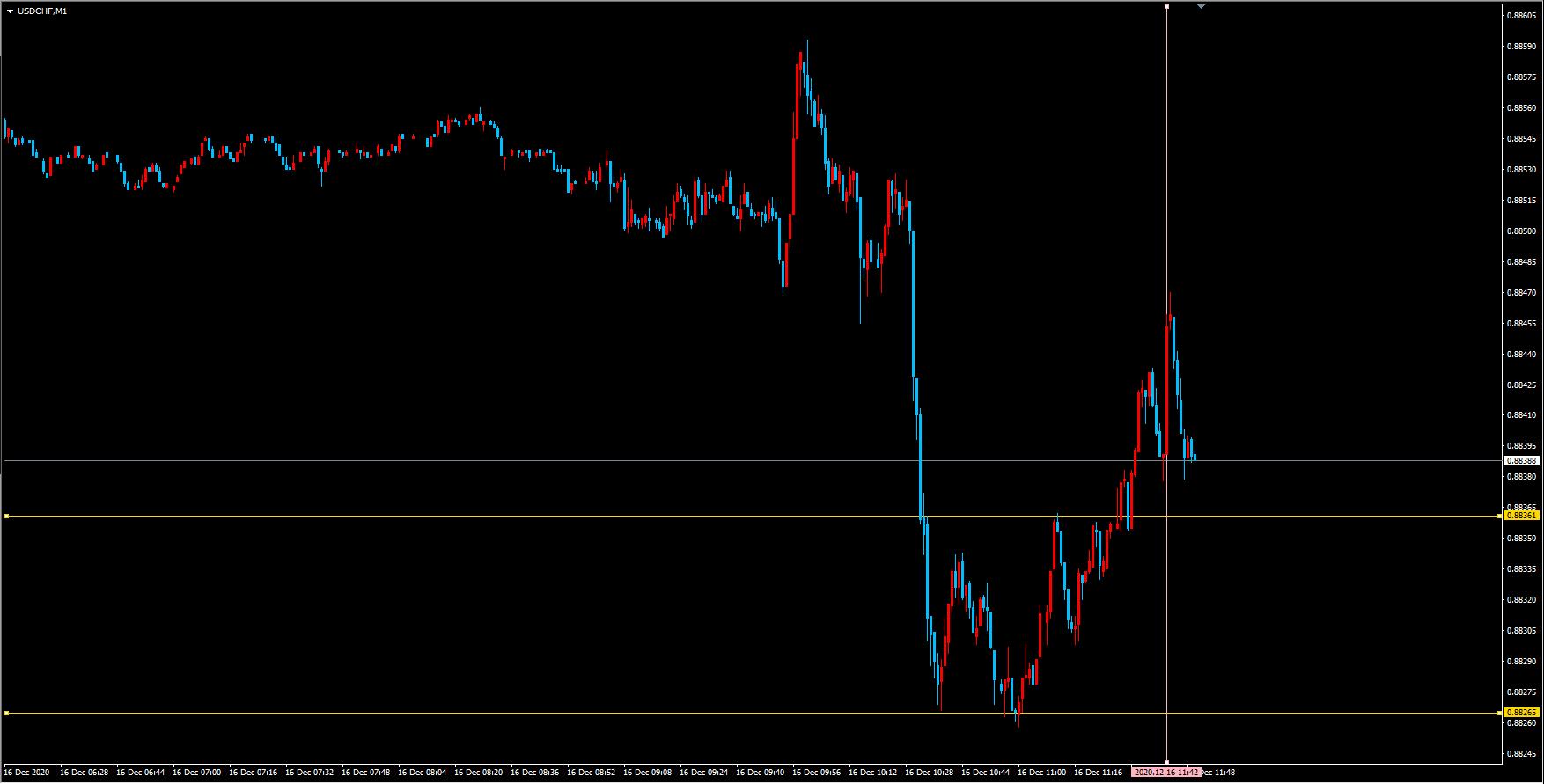Viewport: 1544px width, 784px height.
Task: Click right-edge handle of the 0.88265 line
Action: click(x=1499, y=713)
